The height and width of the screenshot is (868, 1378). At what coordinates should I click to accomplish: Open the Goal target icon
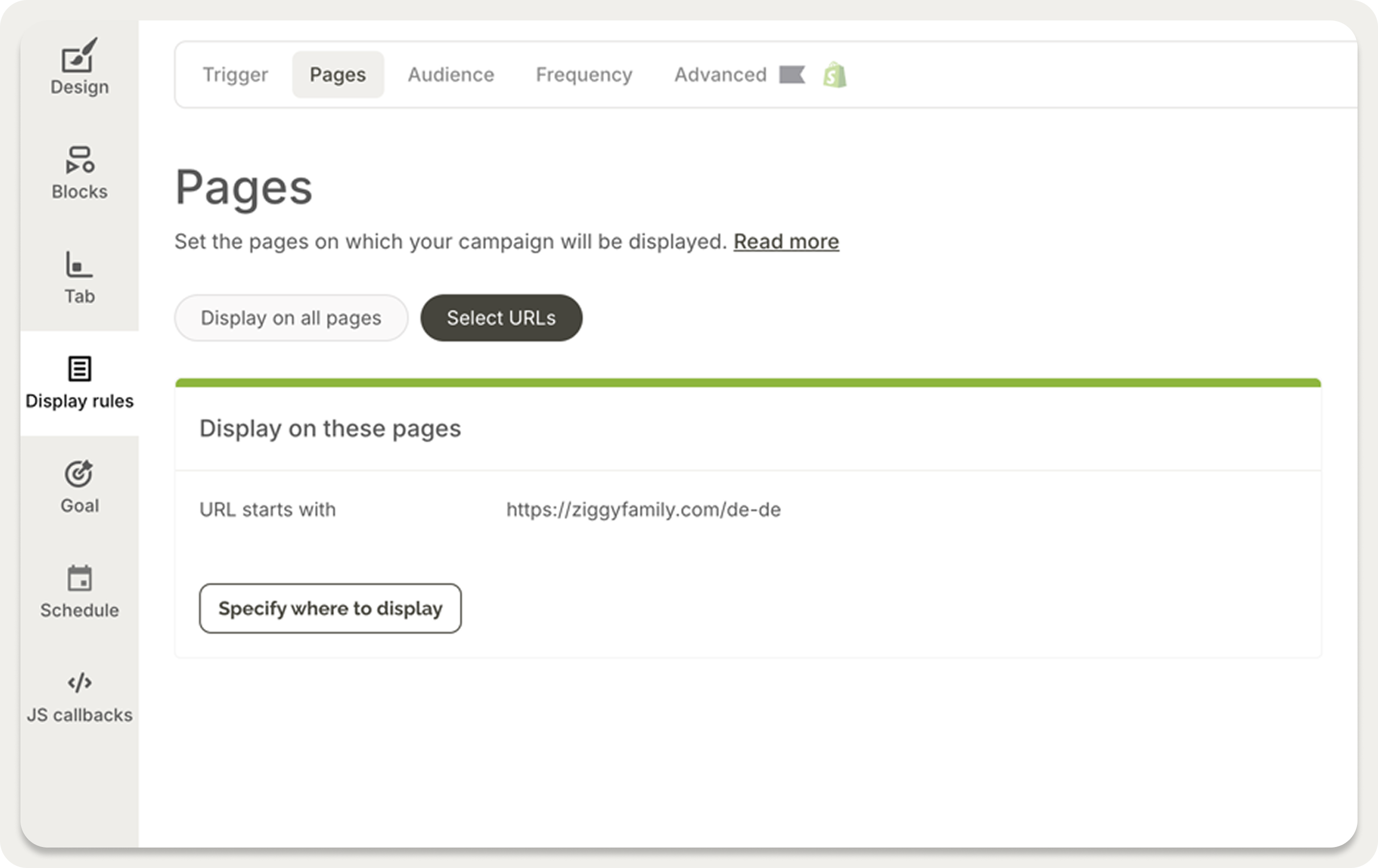point(79,474)
